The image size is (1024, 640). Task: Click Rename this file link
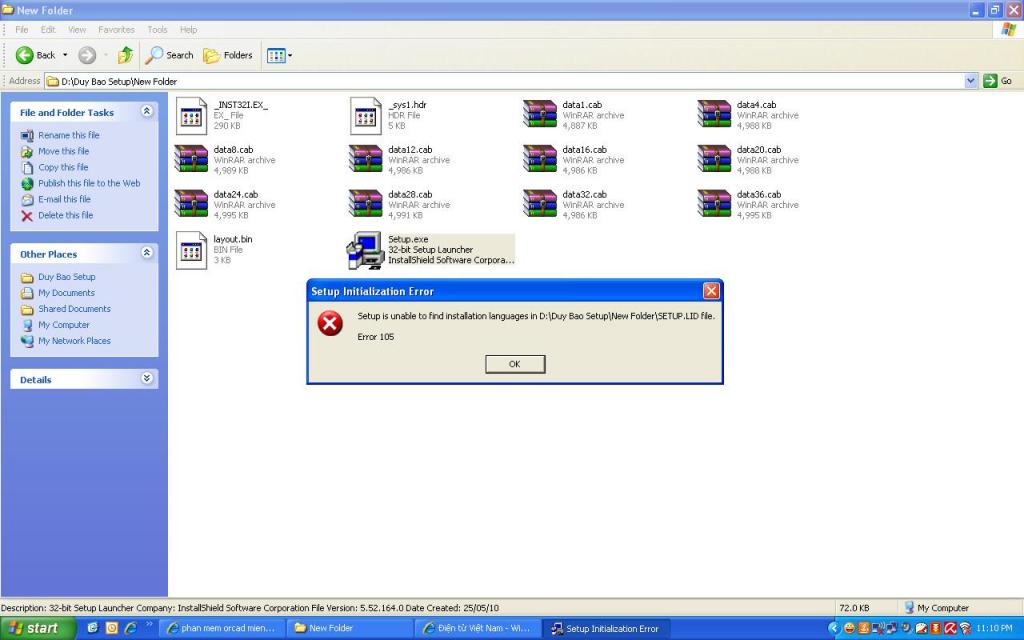pyautogui.click(x=69, y=135)
